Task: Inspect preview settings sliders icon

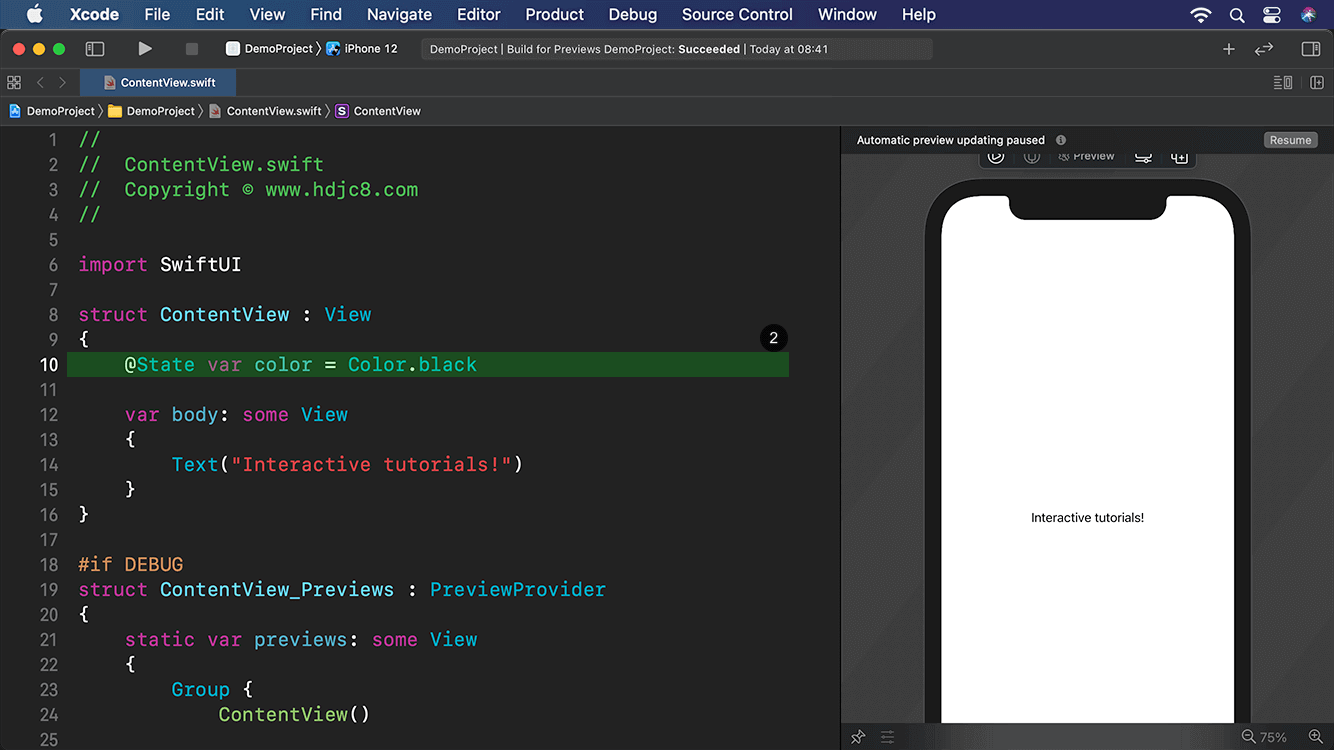Action: pyautogui.click(x=1144, y=156)
